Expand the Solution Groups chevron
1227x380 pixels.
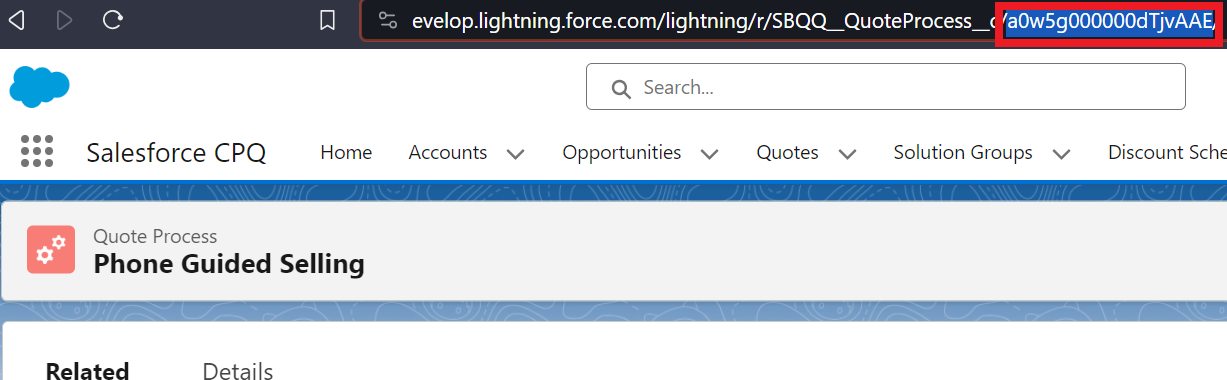(1061, 154)
